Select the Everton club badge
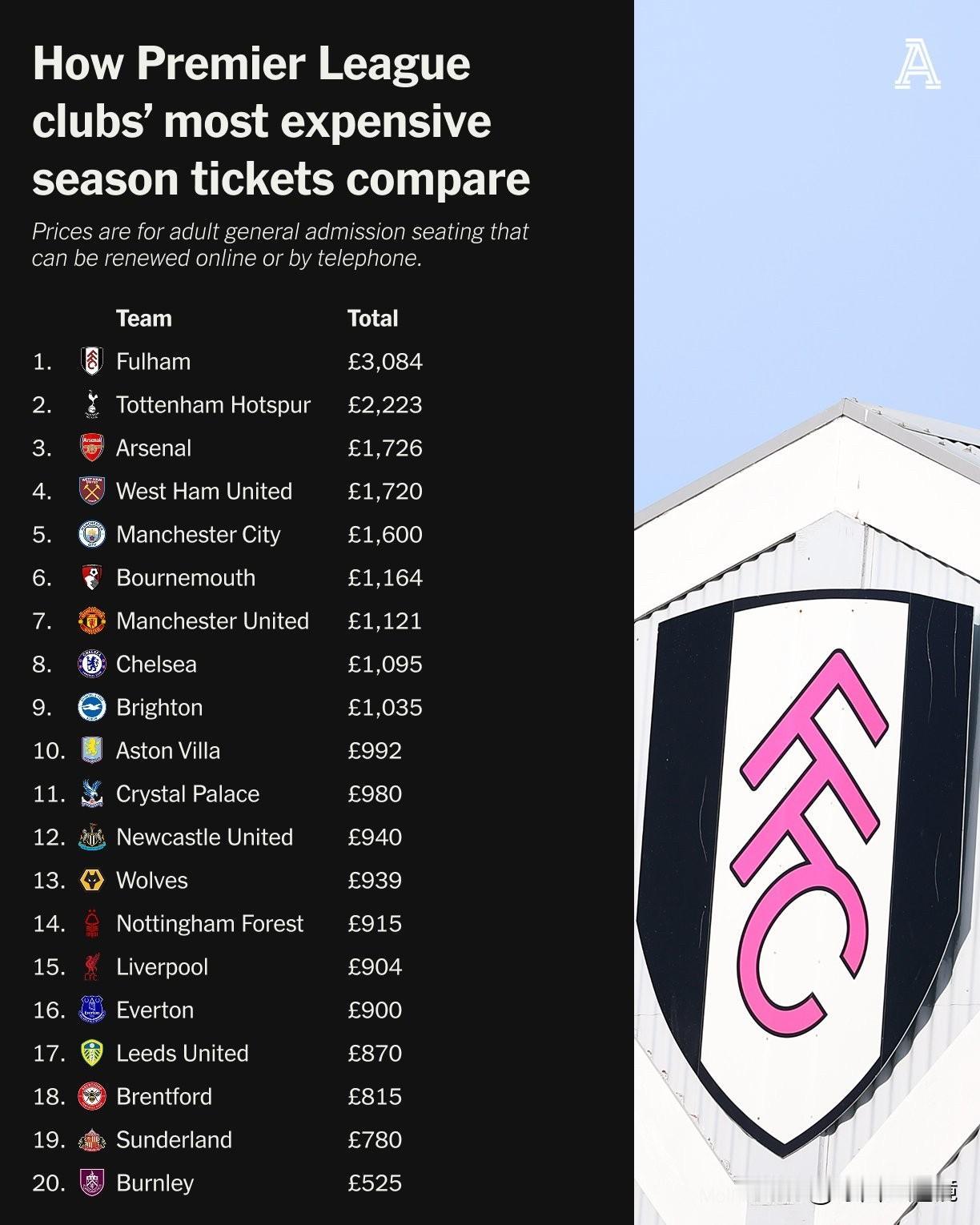This screenshot has height=1225, width=980. [x=92, y=1010]
